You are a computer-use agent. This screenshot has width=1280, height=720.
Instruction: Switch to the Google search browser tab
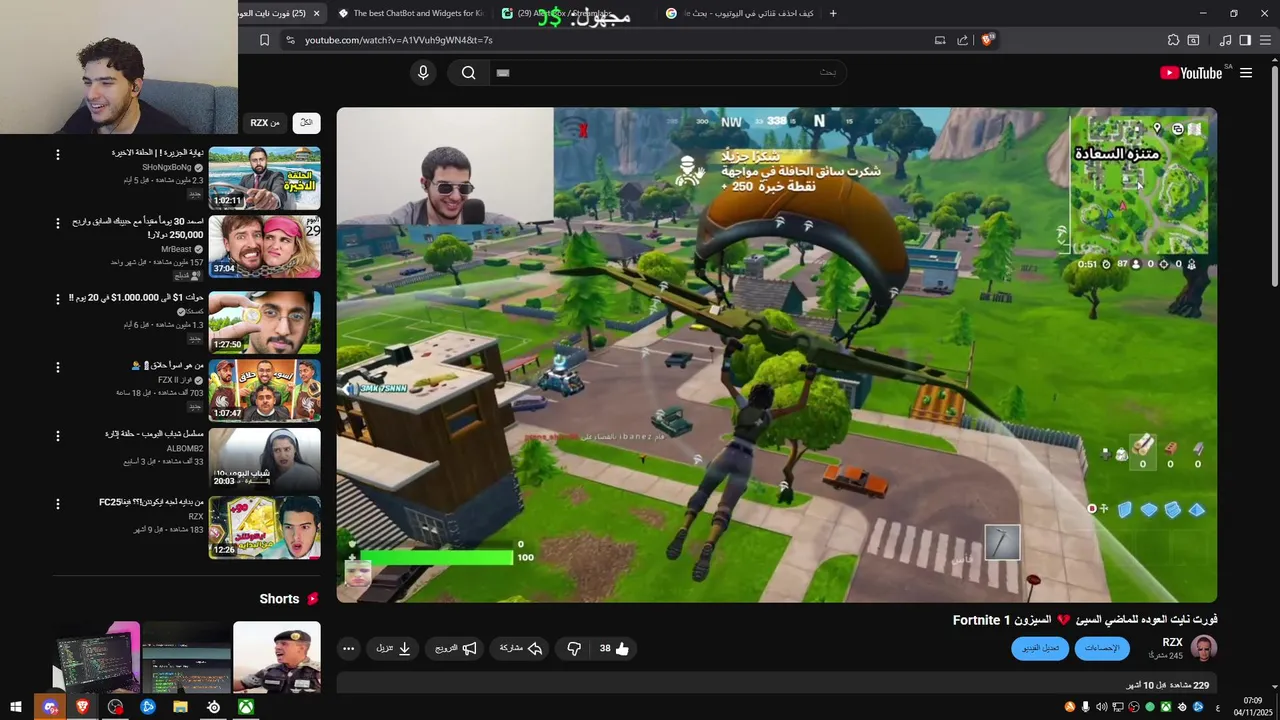[740, 13]
